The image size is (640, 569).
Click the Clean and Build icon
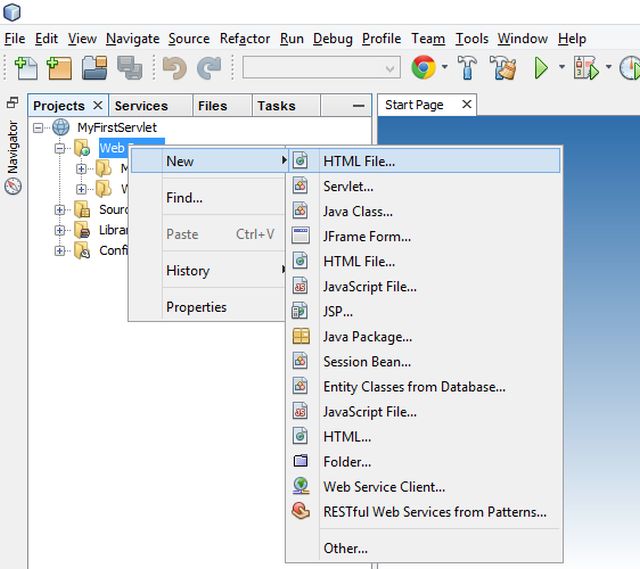tap(503, 67)
